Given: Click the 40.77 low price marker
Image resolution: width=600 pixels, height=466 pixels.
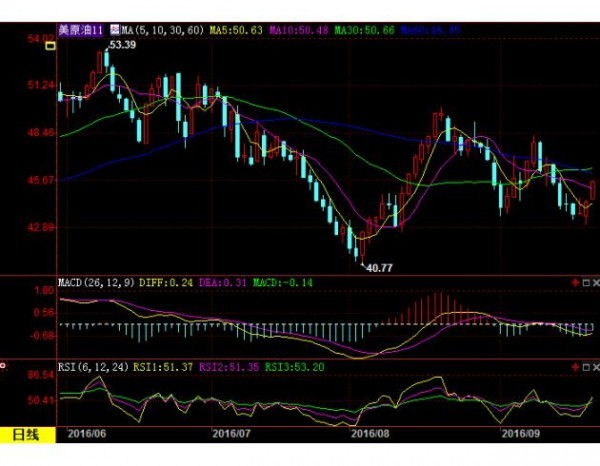Looking at the screenshot, I should coord(379,268).
